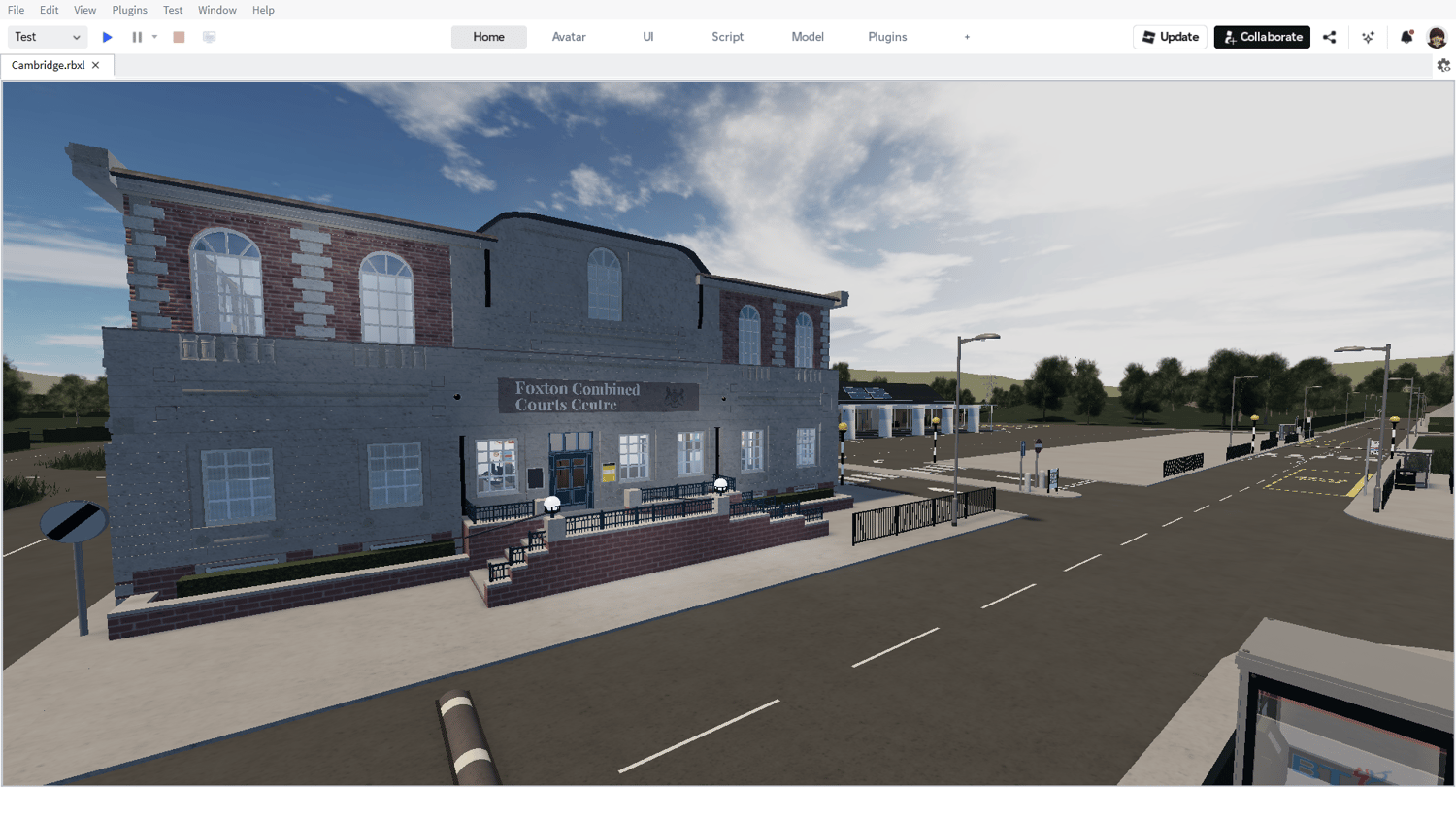Open the Test menu in menu bar
Viewport: 1456px width, 818px height.
[x=173, y=10]
